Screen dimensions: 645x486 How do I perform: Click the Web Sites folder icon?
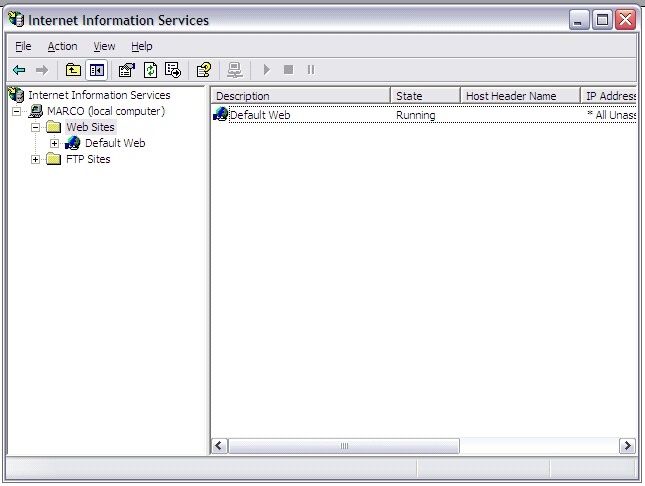pos(53,127)
